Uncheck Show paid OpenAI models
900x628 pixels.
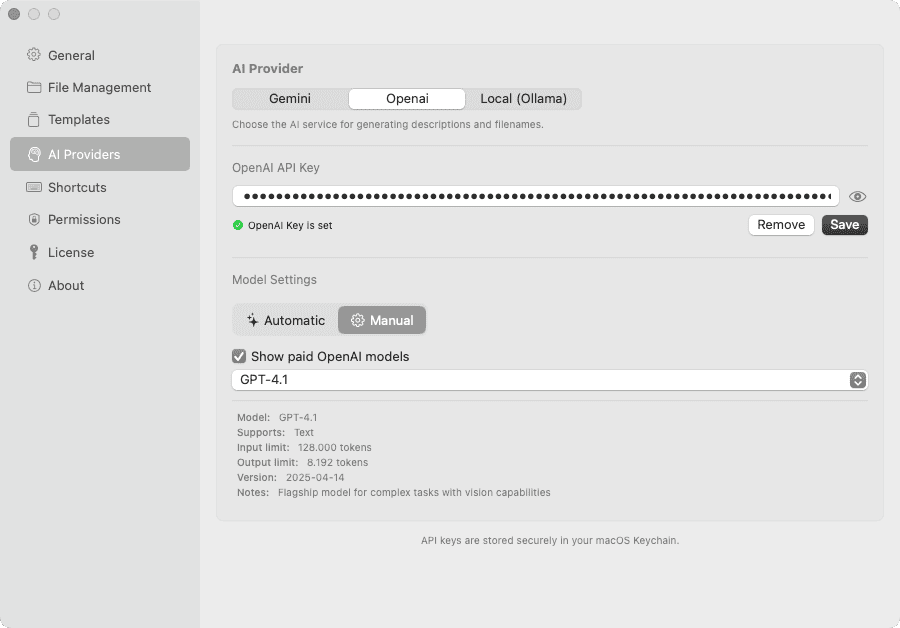[239, 356]
